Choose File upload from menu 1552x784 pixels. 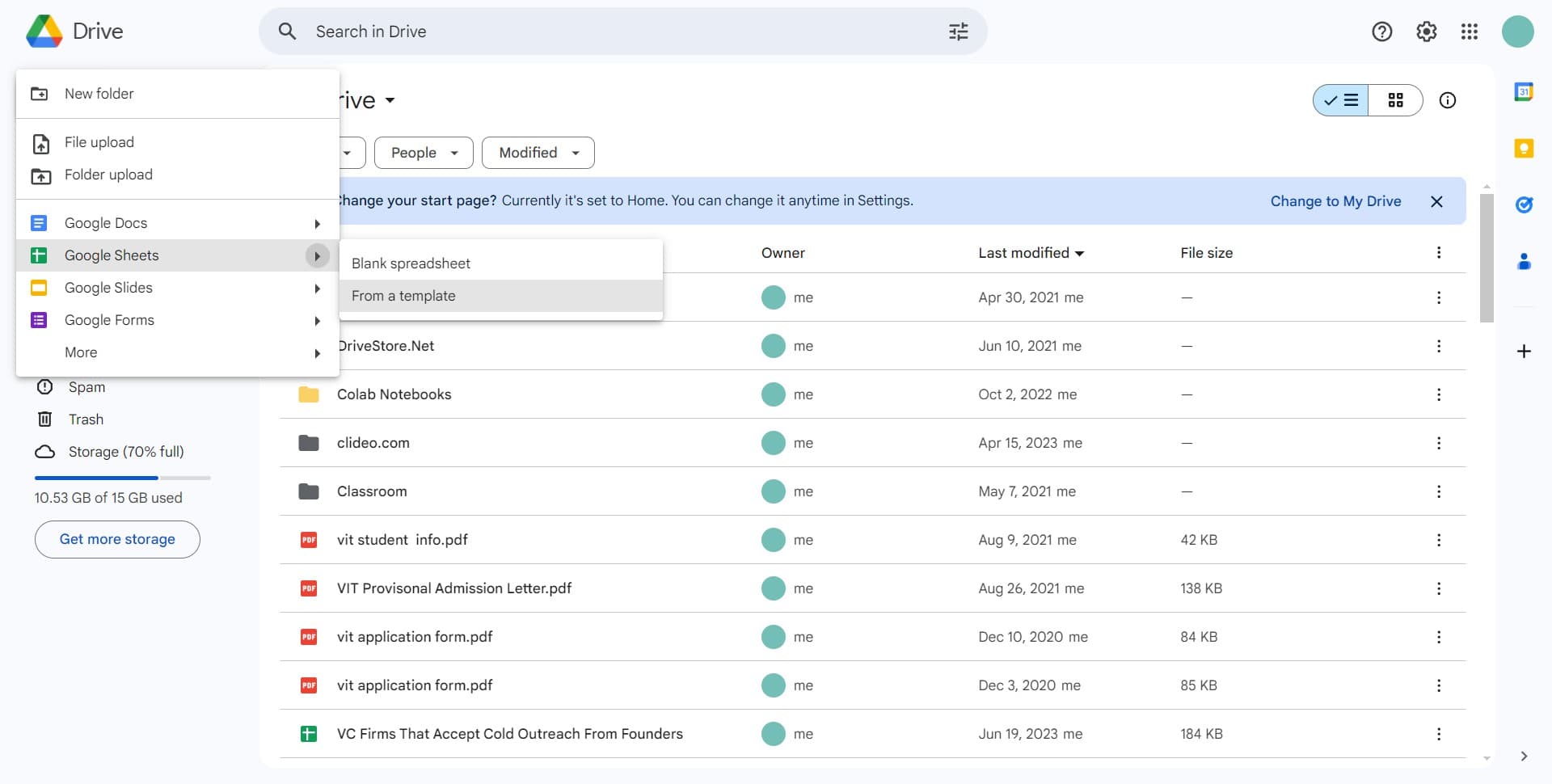click(x=99, y=142)
